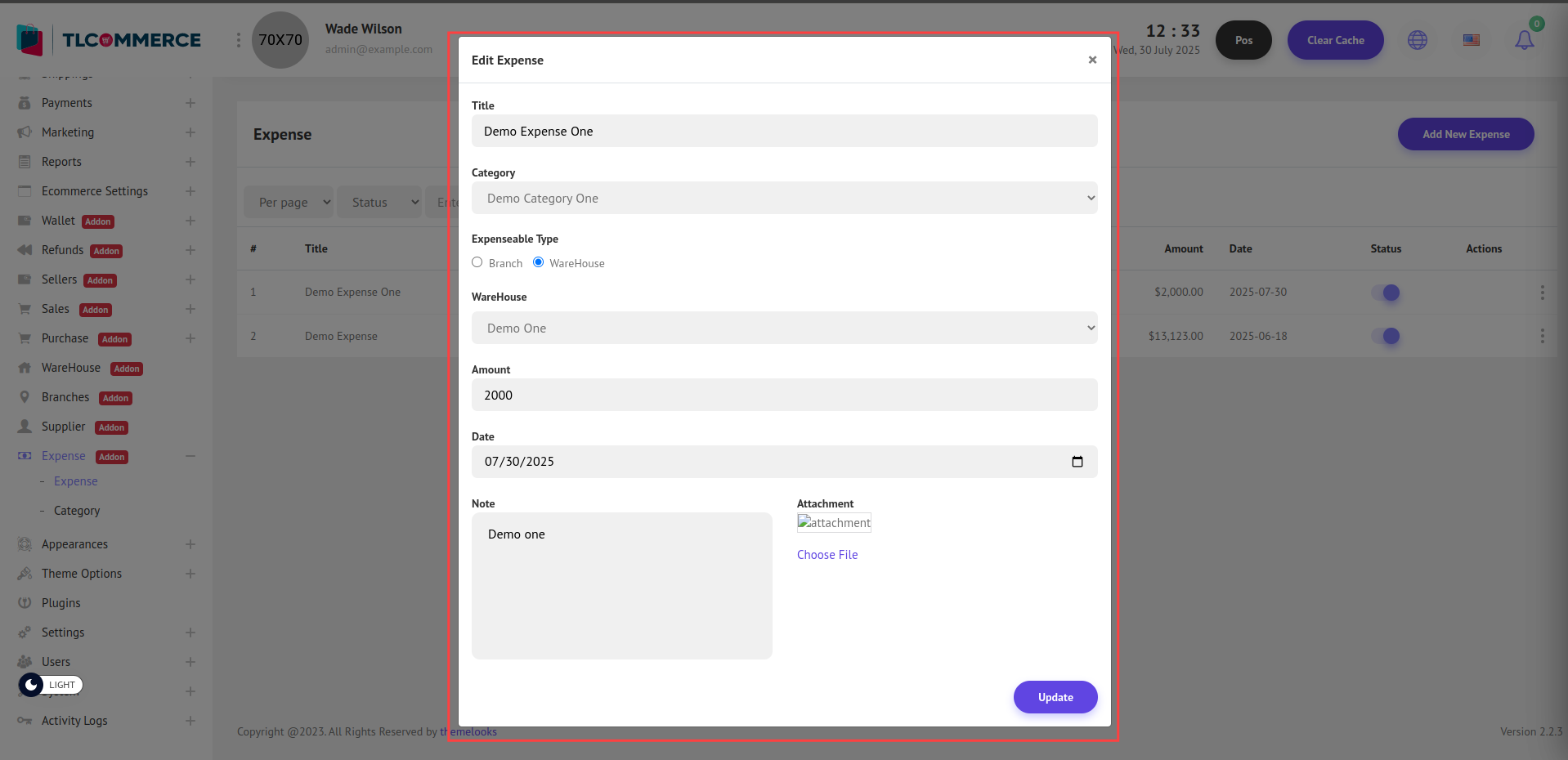1568x760 pixels.
Task: Open the globe language icon
Action: coord(1417,40)
